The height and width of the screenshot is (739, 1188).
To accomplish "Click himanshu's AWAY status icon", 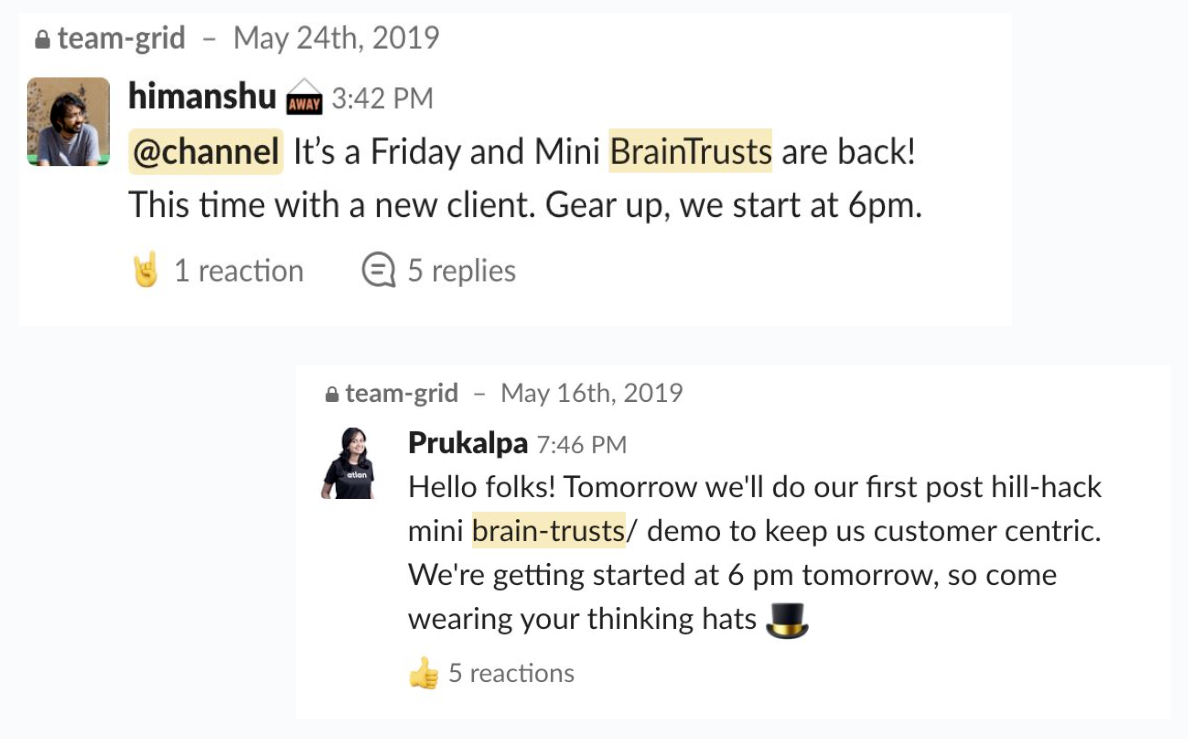I will click(304, 99).
